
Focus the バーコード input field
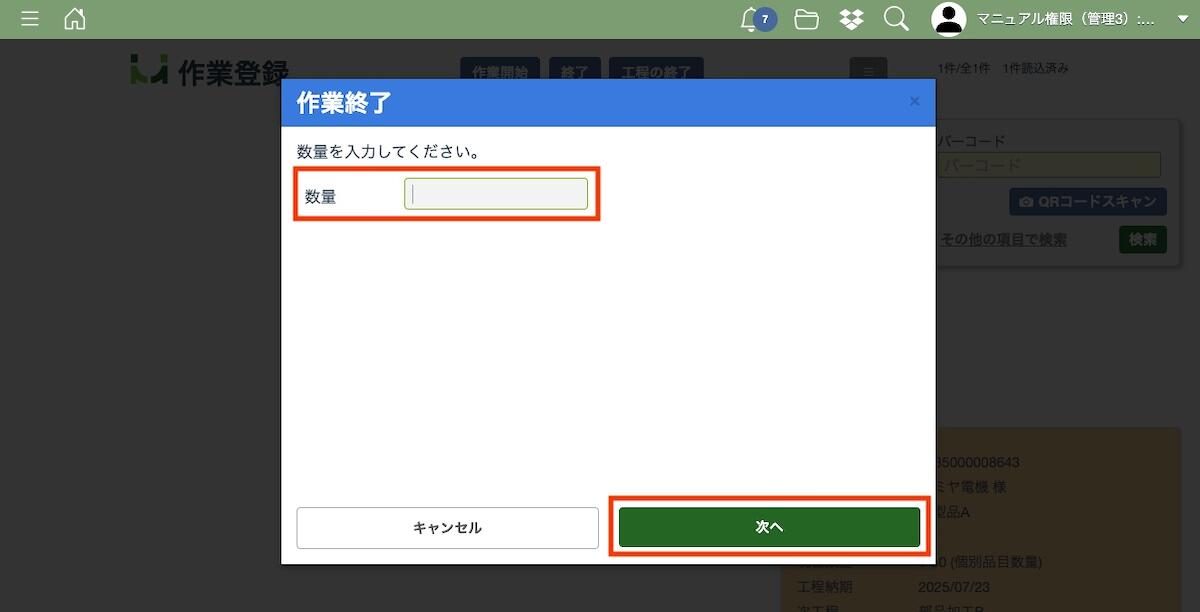[1049, 165]
